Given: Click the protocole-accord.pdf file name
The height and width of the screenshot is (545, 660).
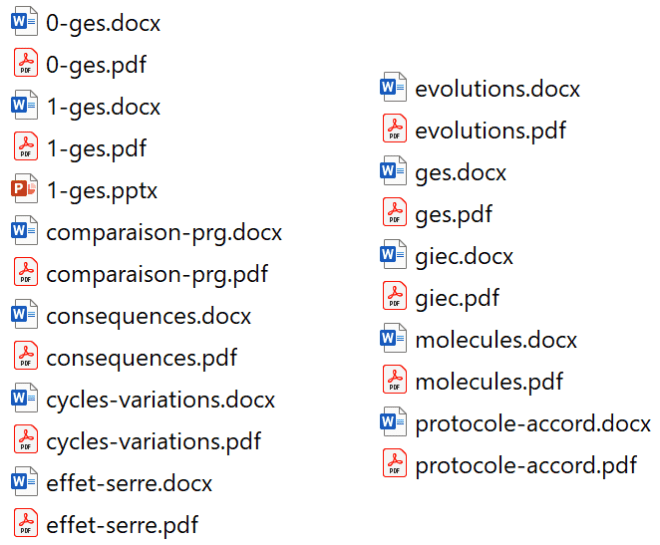Looking at the screenshot, I should [x=526, y=465].
